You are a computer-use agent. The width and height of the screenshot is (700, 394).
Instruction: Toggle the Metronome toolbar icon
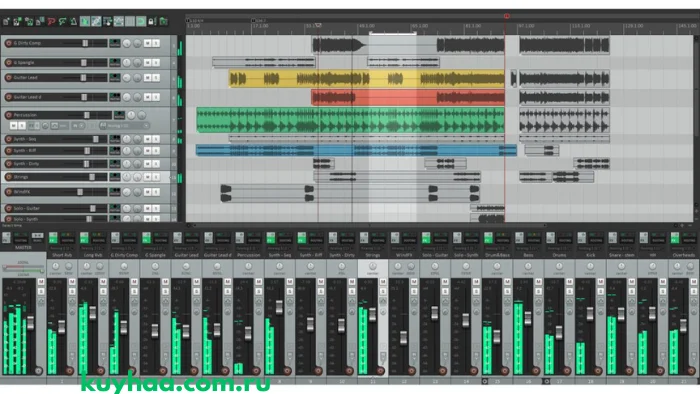pos(74,21)
